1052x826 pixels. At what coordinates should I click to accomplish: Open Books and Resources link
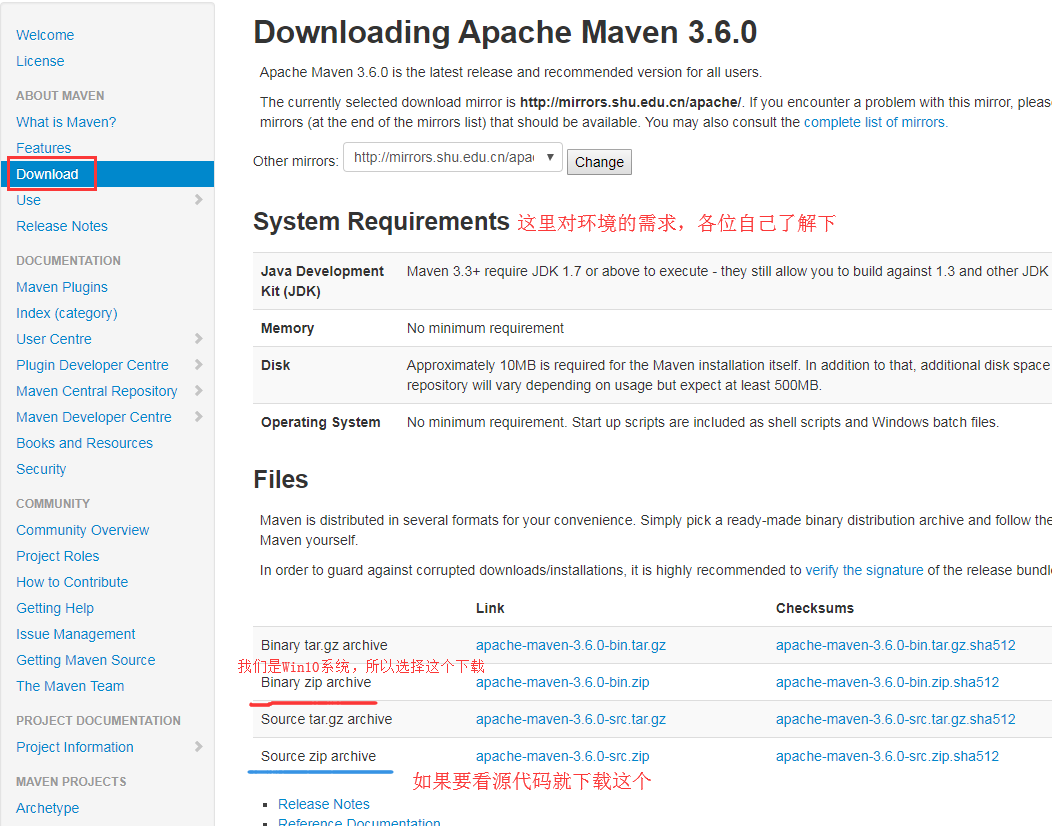(x=85, y=443)
